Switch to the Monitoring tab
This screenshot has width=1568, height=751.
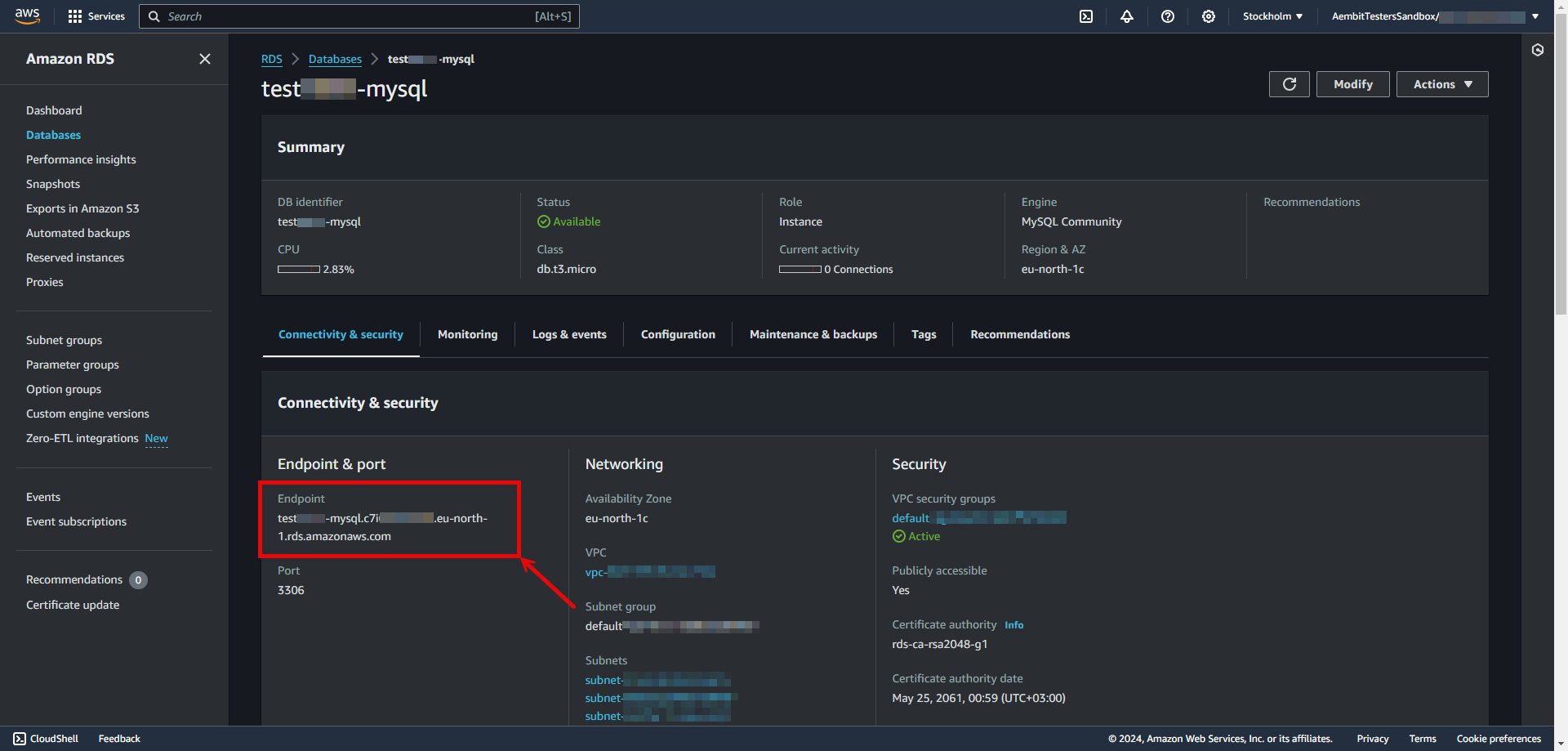[467, 334]
